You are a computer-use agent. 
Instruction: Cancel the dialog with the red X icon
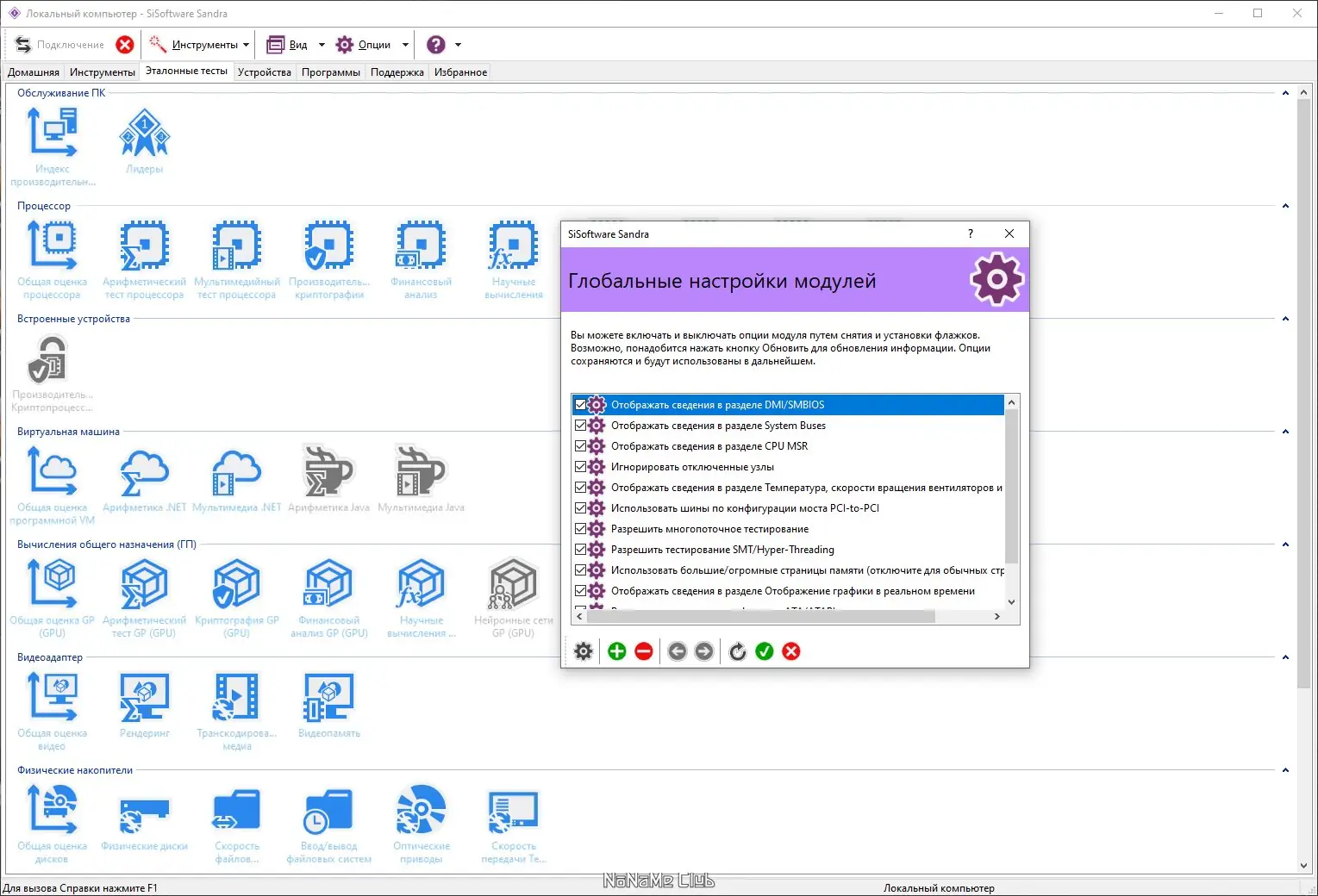[x=791, y=651]
